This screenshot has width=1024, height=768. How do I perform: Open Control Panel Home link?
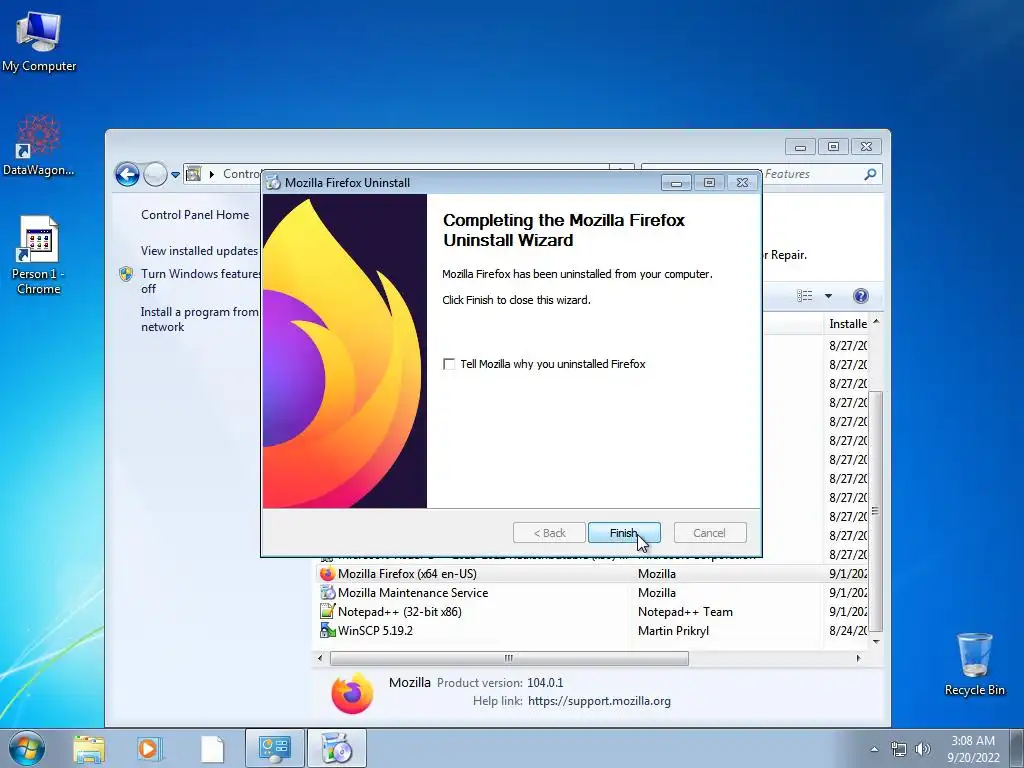click(195, 215)
